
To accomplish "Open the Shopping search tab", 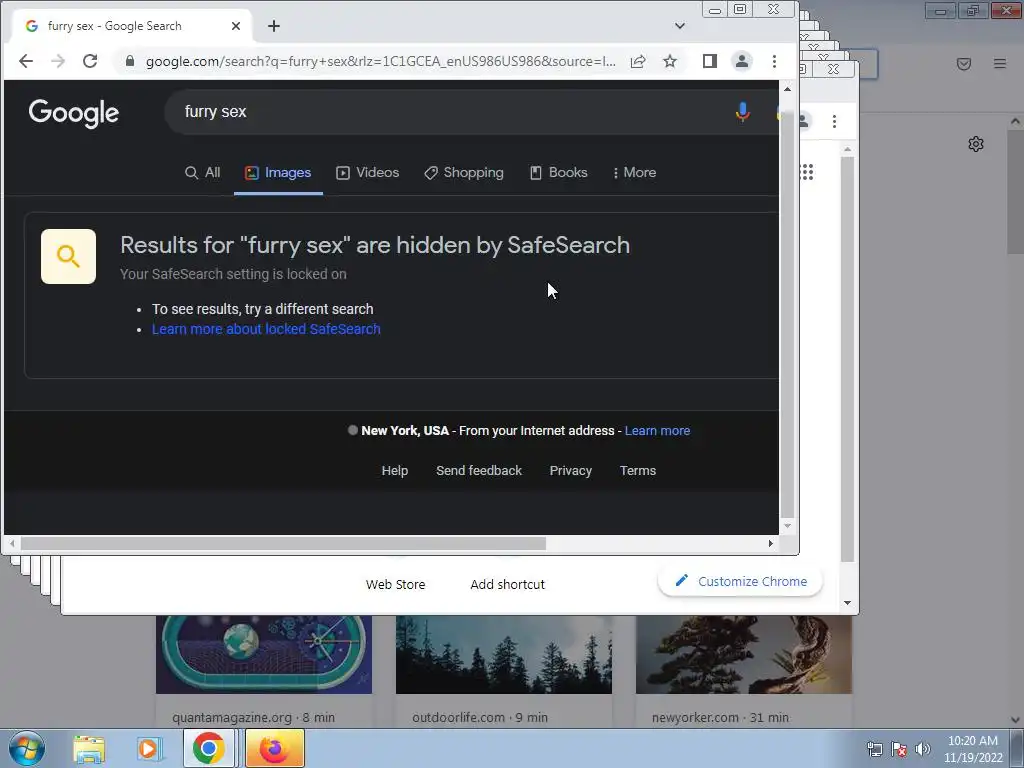I will point(464,172).
